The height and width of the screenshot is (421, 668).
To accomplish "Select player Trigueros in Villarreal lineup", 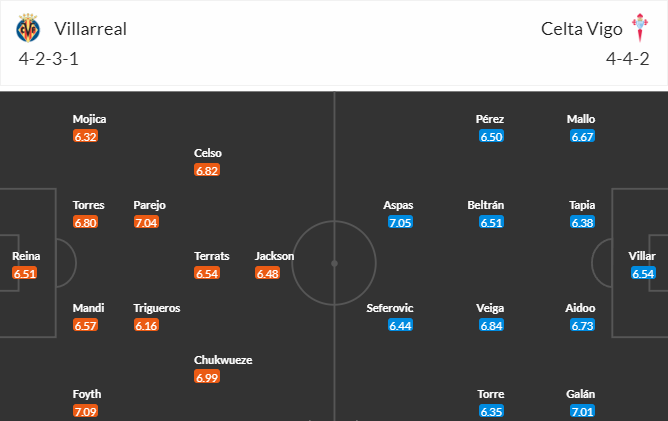I will [157, 308].
